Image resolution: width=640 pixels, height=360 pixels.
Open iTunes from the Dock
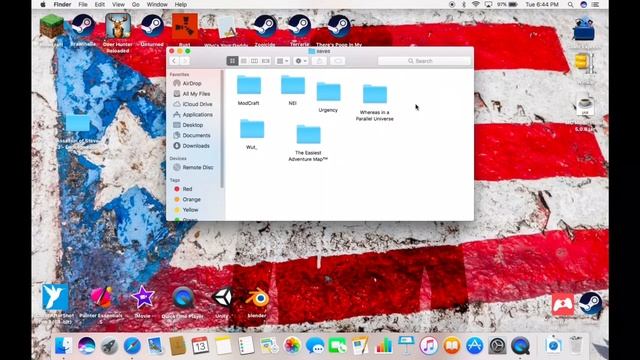pos(429,346)
